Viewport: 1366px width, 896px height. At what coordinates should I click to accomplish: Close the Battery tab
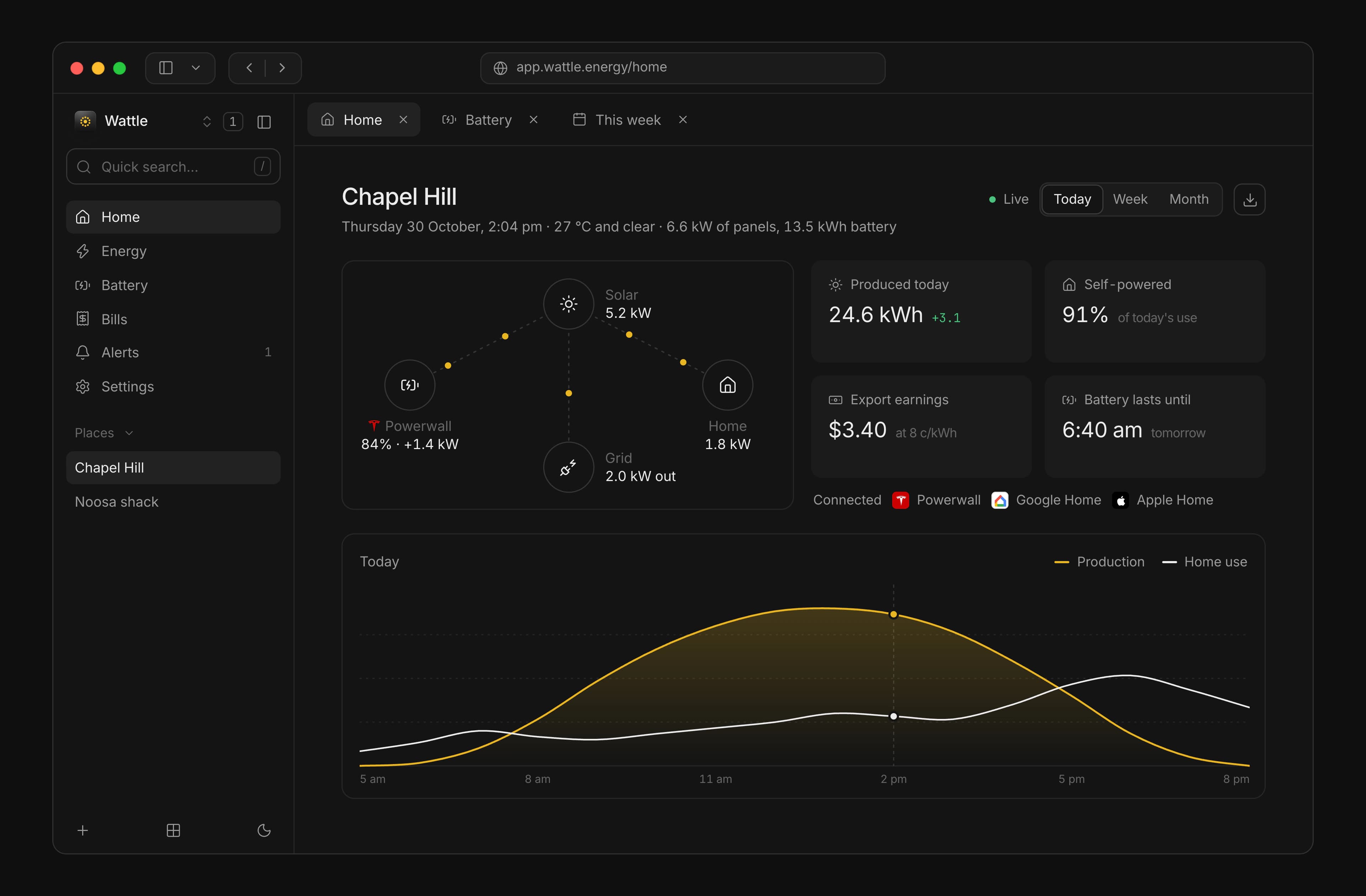click(x=533, y=119)
